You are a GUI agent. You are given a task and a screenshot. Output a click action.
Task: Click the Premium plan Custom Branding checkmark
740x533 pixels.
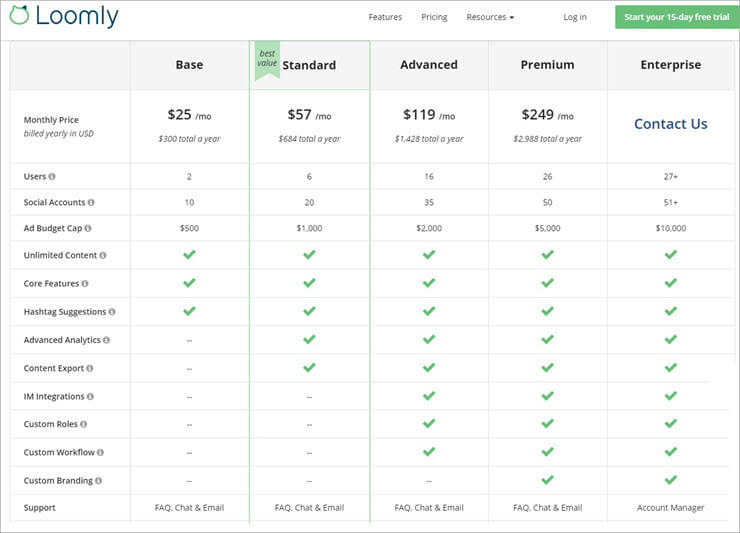(547, 480)
